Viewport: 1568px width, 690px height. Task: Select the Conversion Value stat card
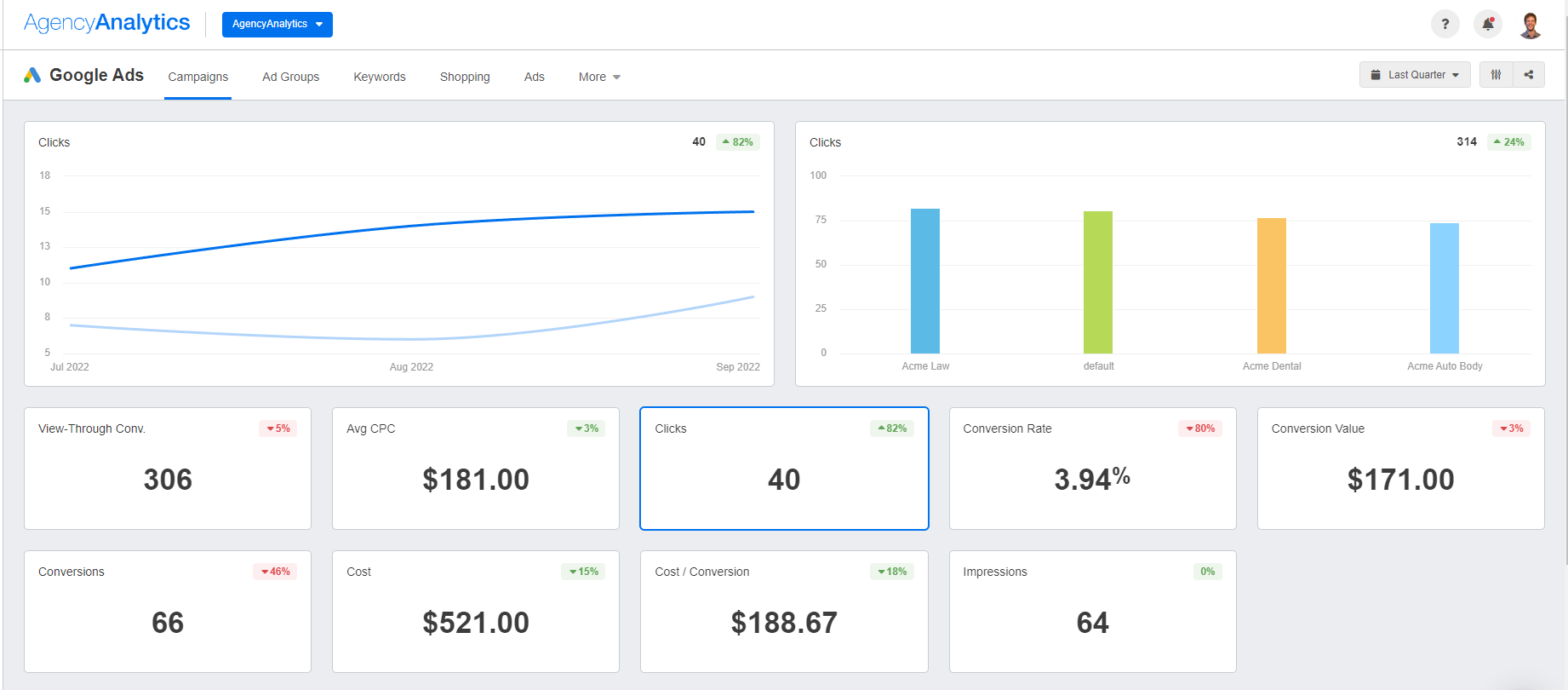(x=1401, y=469)
